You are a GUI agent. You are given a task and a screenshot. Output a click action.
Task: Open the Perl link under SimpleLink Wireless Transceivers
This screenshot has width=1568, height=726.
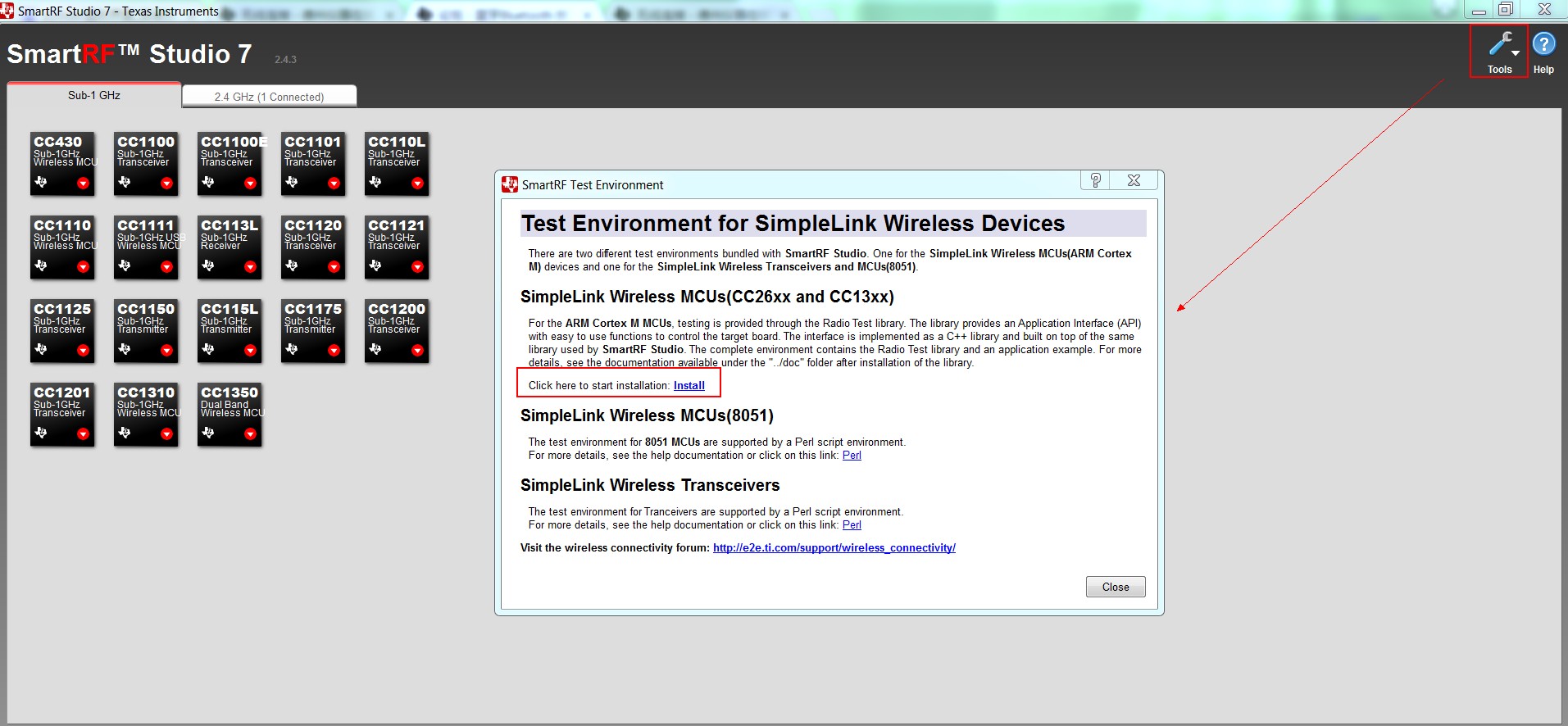click(x=852, y=524)
